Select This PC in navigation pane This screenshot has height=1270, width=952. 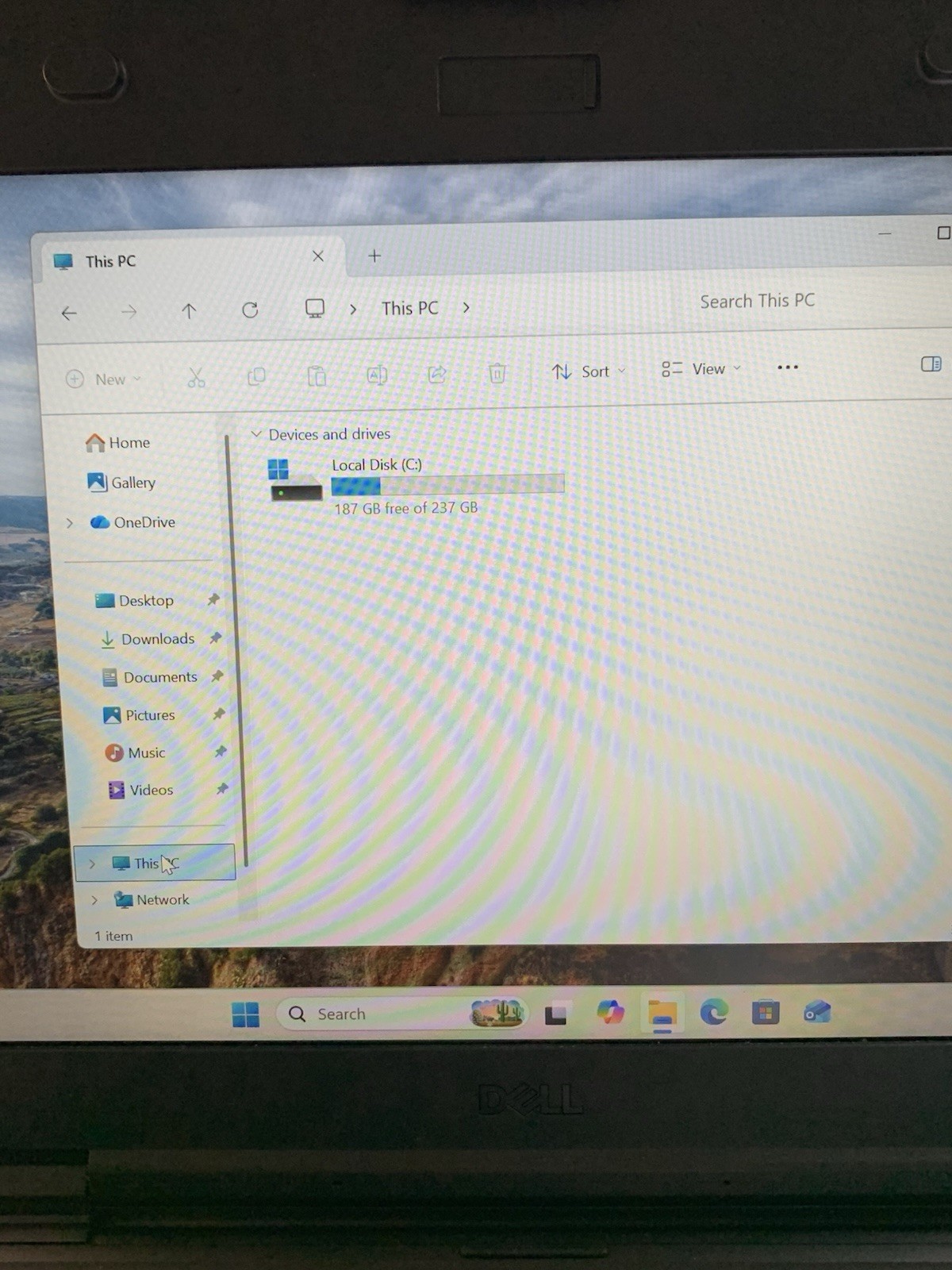(x=155, y=863)
